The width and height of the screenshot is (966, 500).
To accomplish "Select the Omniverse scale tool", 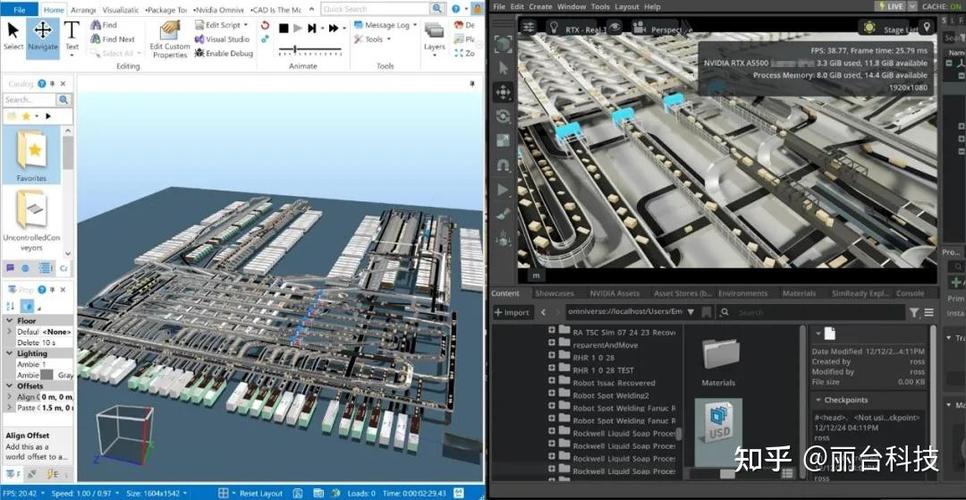I will click(x=503, y=140).
